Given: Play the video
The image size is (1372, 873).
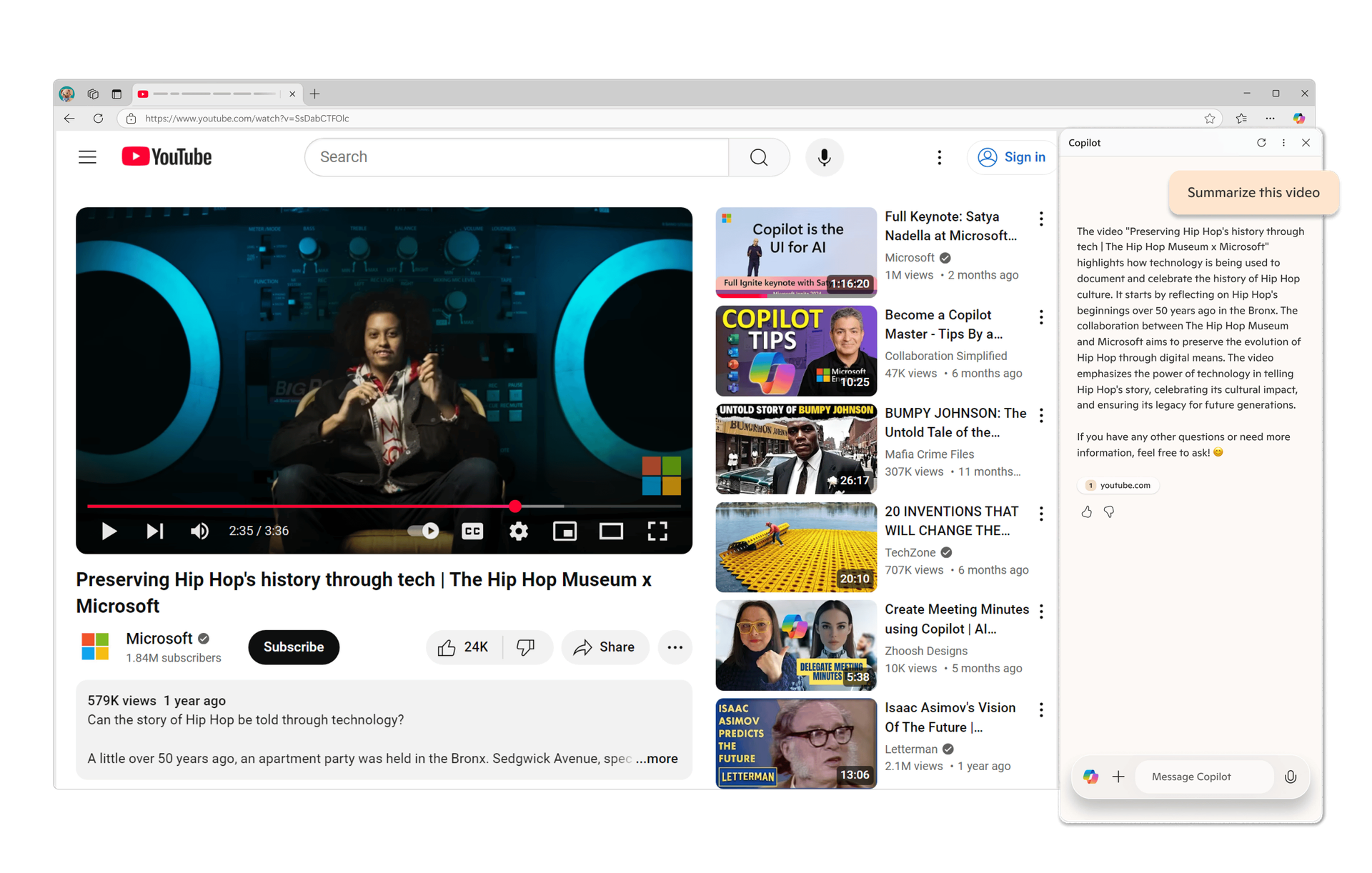Looking at the screenshot, I should click(109, 531).
